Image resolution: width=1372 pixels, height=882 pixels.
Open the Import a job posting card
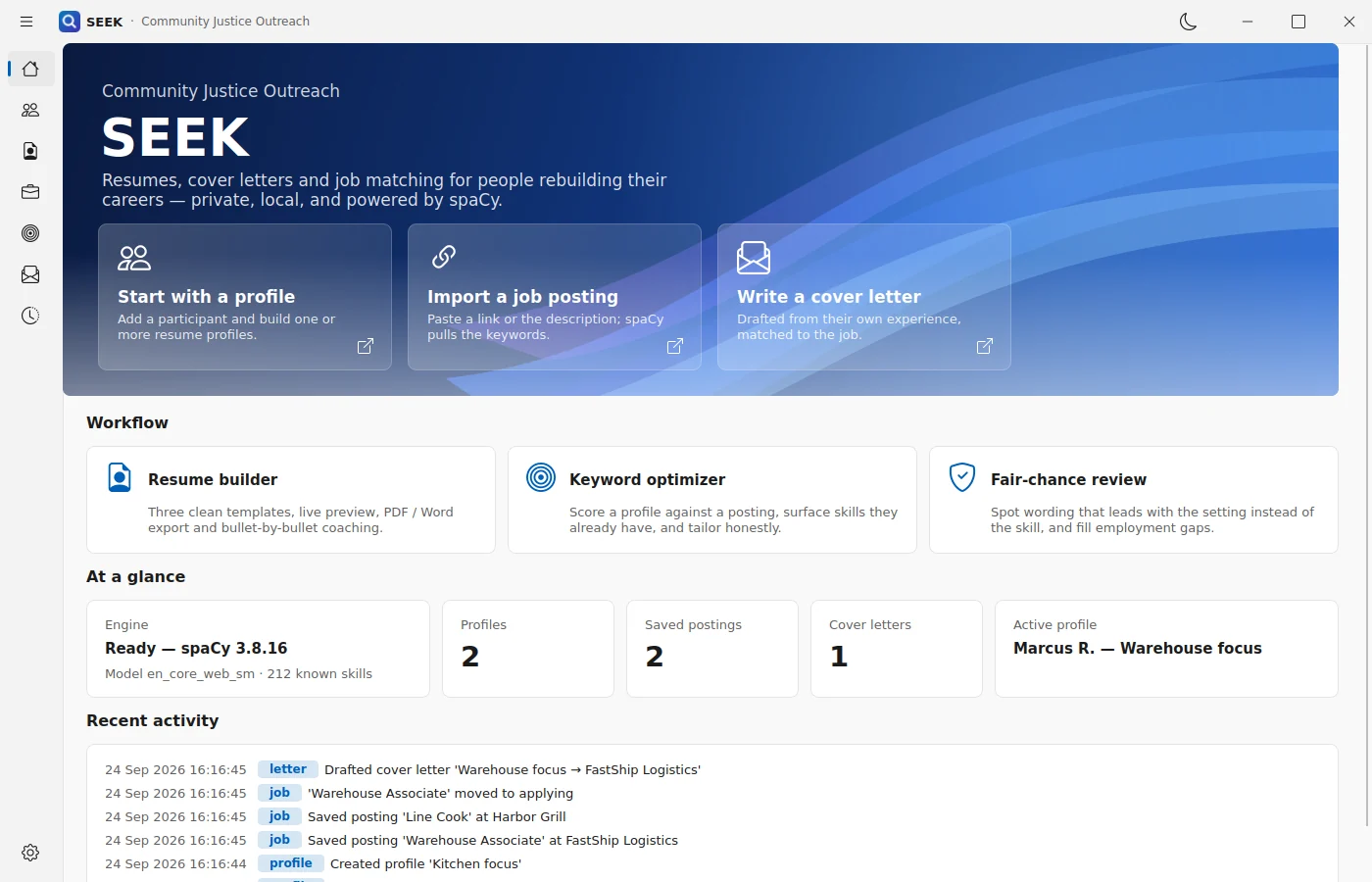pyautogui.click(x=555, y=297)
